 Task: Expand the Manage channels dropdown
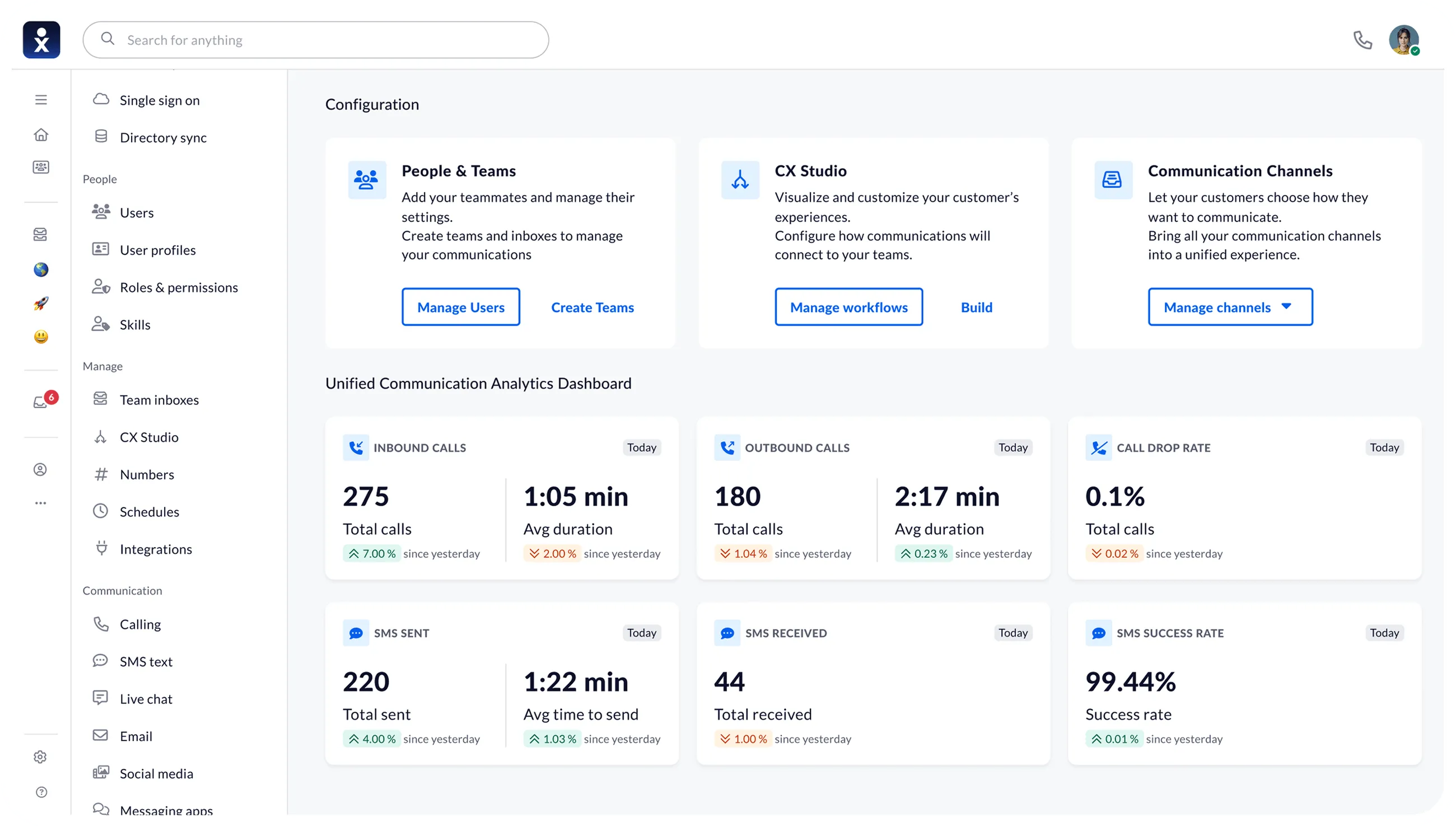(1230, 307)
